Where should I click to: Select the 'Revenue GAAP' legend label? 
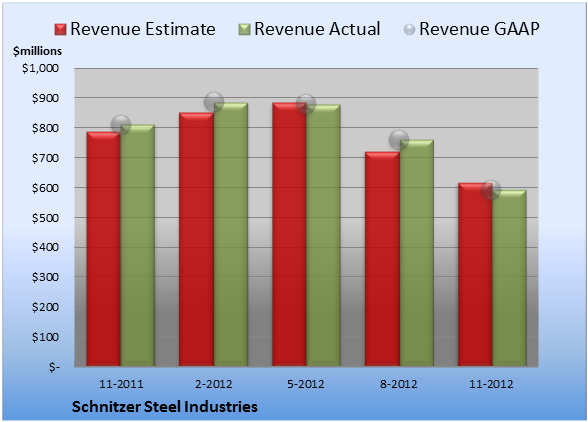pos(480,29)
